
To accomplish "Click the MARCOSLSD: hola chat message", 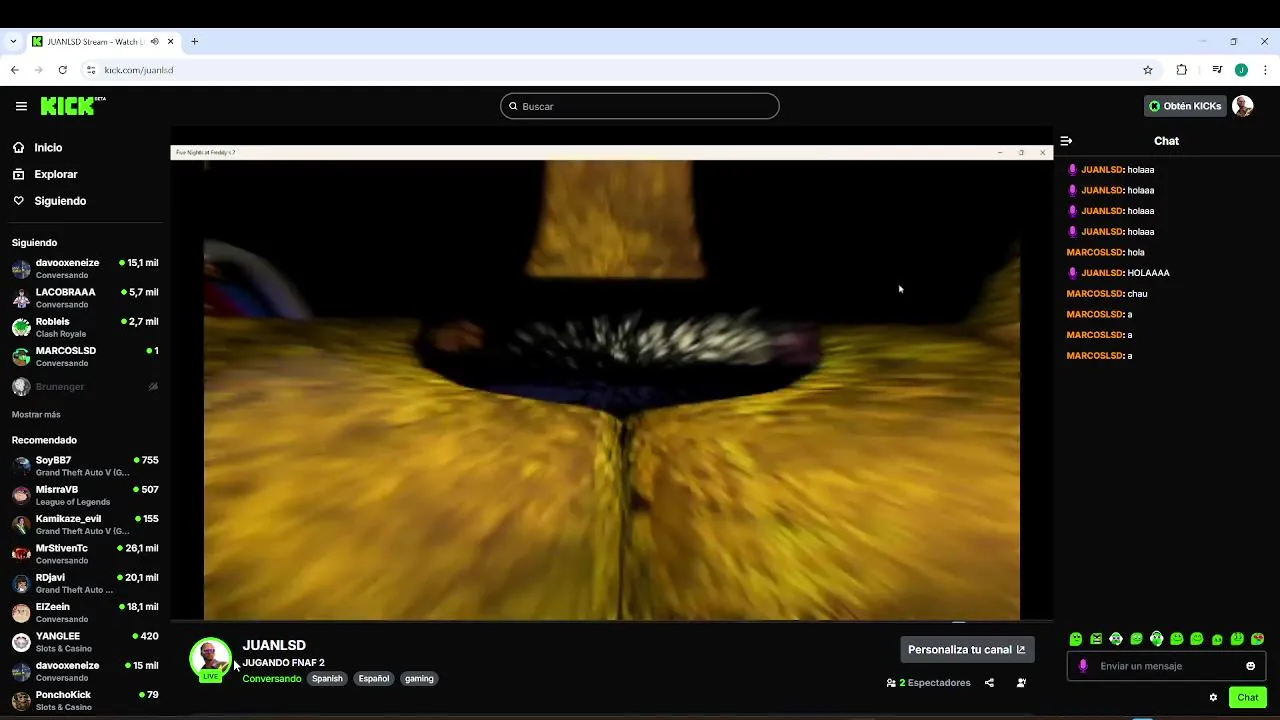I will [1106, 252].
